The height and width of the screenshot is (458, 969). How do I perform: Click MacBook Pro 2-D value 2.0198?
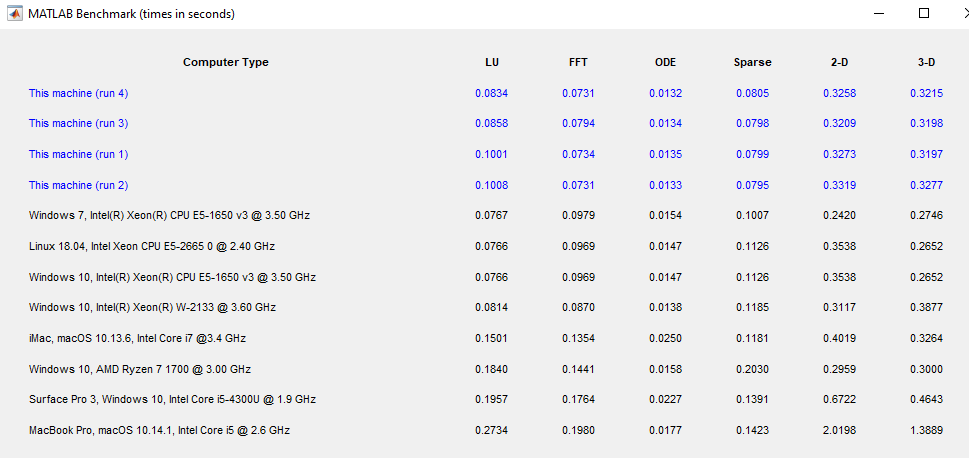pos(839,430)
